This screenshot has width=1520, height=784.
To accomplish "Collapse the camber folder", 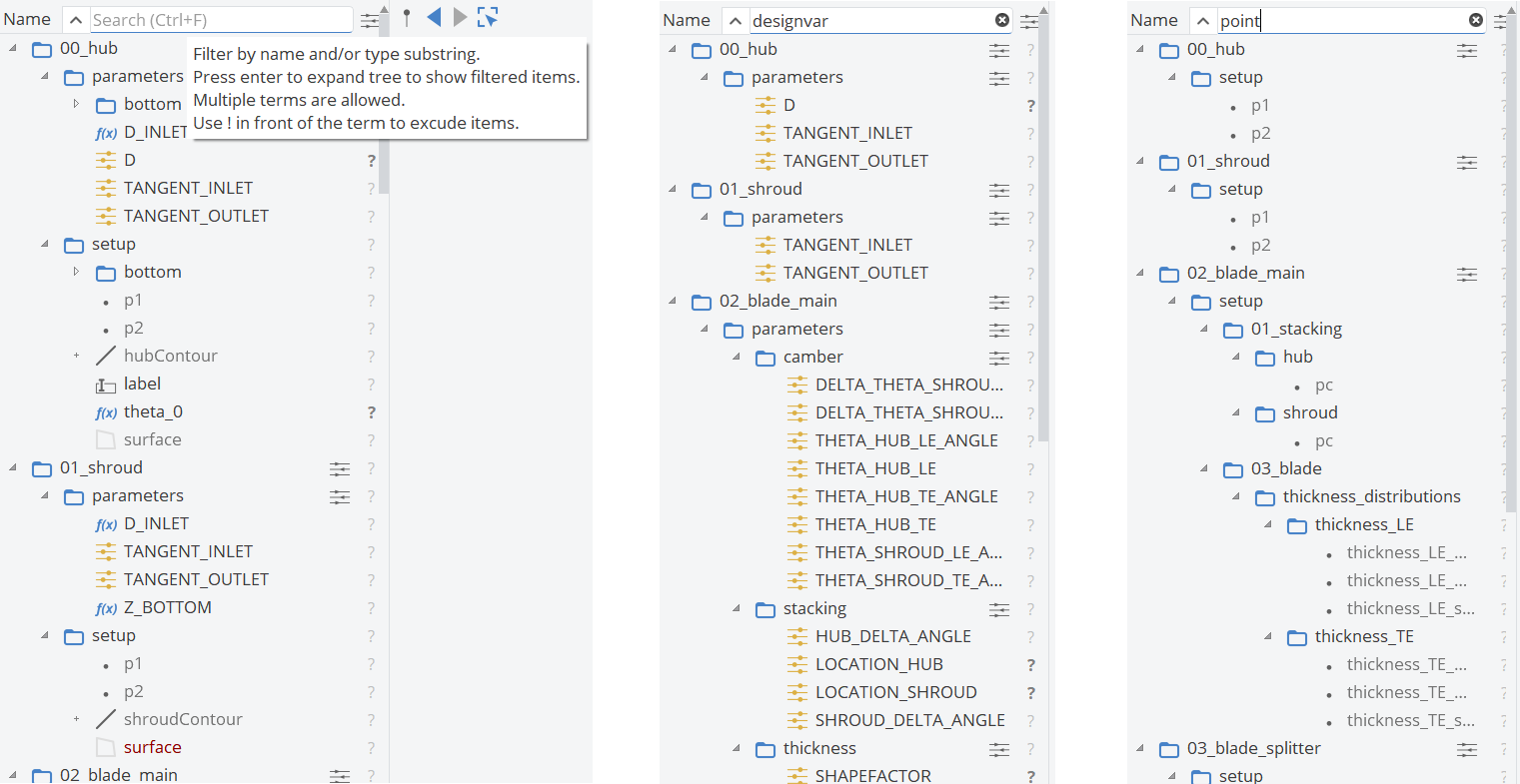I will (x=737, y=357).
